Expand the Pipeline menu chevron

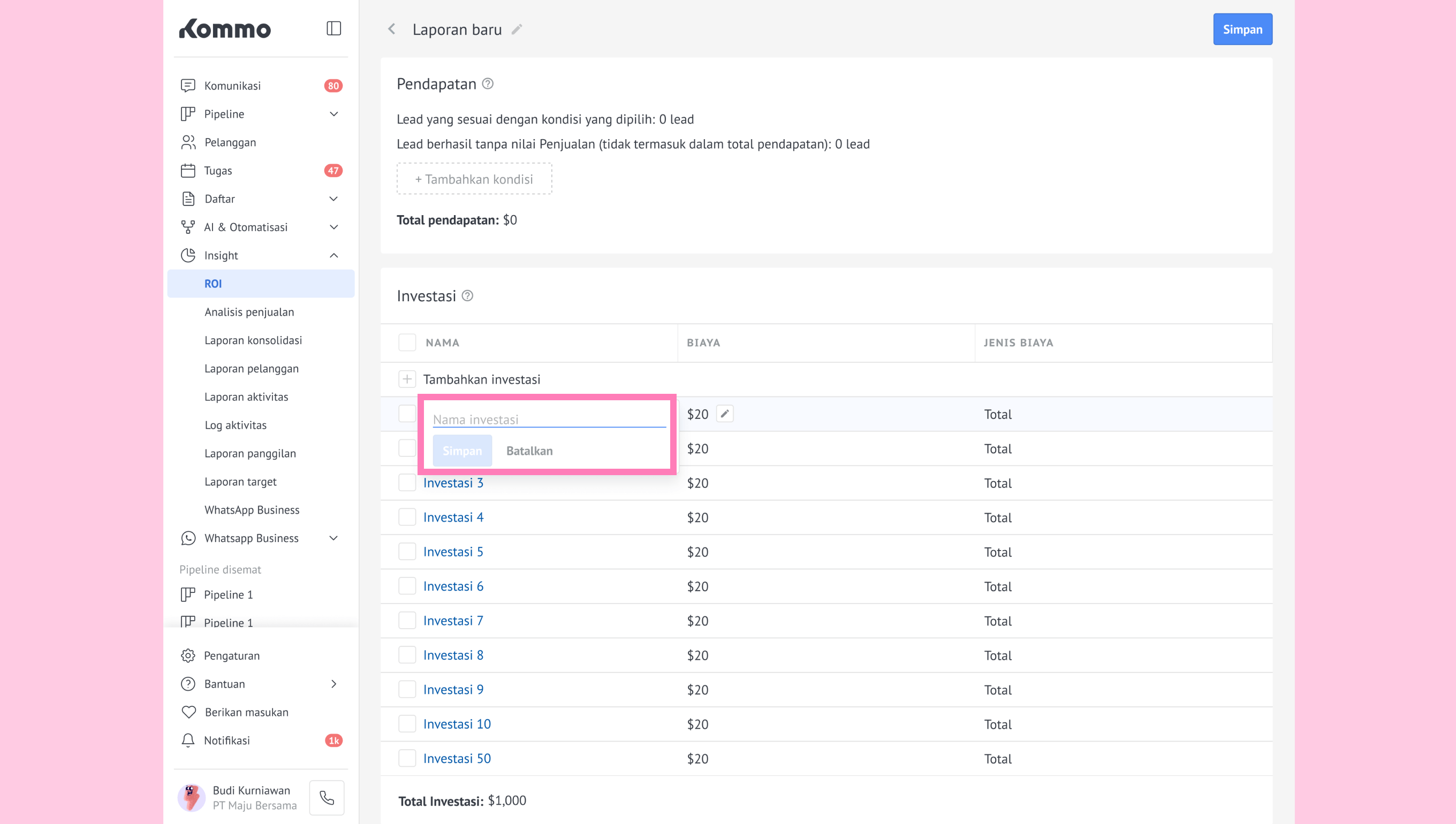coord(333,114)
